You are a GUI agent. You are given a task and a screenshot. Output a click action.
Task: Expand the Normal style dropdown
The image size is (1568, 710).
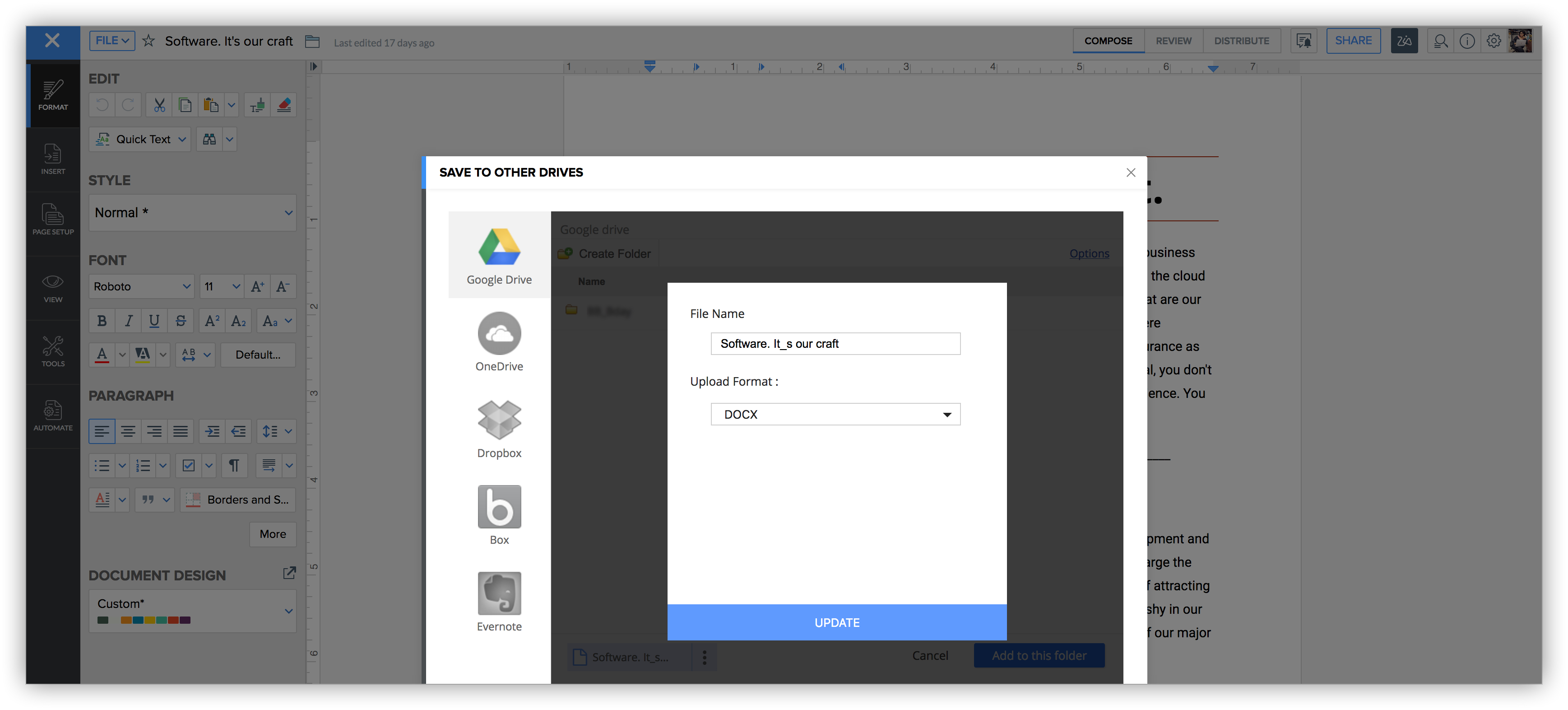(192, 213)
